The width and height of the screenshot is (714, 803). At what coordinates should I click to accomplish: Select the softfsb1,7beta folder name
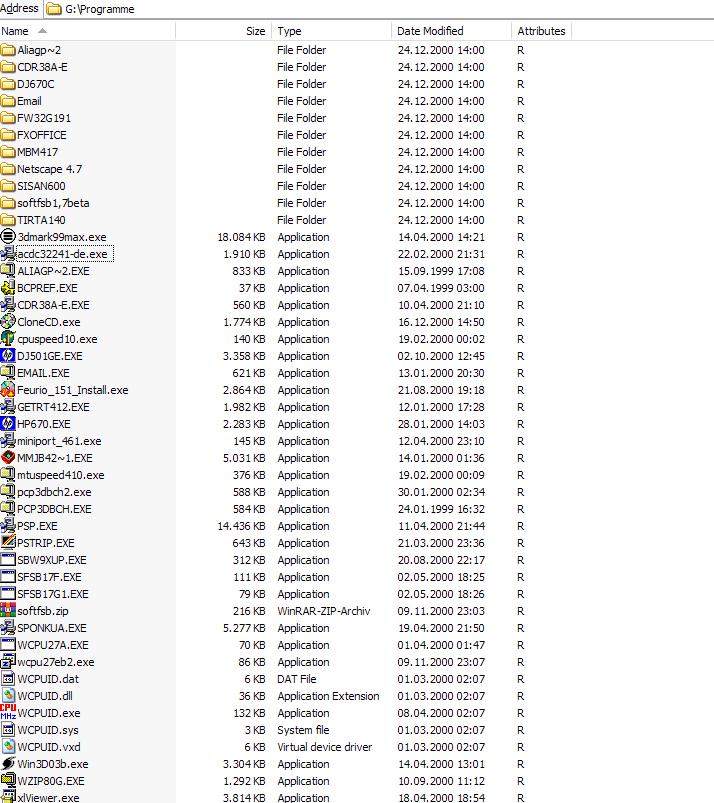53,203
